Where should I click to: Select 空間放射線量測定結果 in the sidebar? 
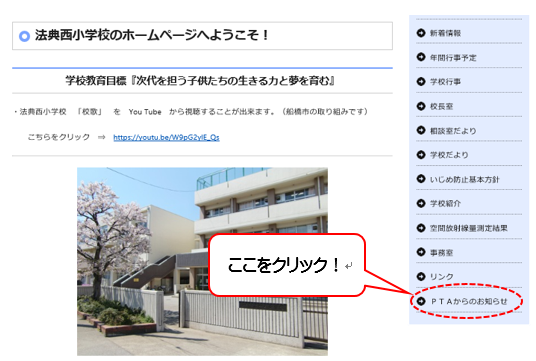coord(469,228)
